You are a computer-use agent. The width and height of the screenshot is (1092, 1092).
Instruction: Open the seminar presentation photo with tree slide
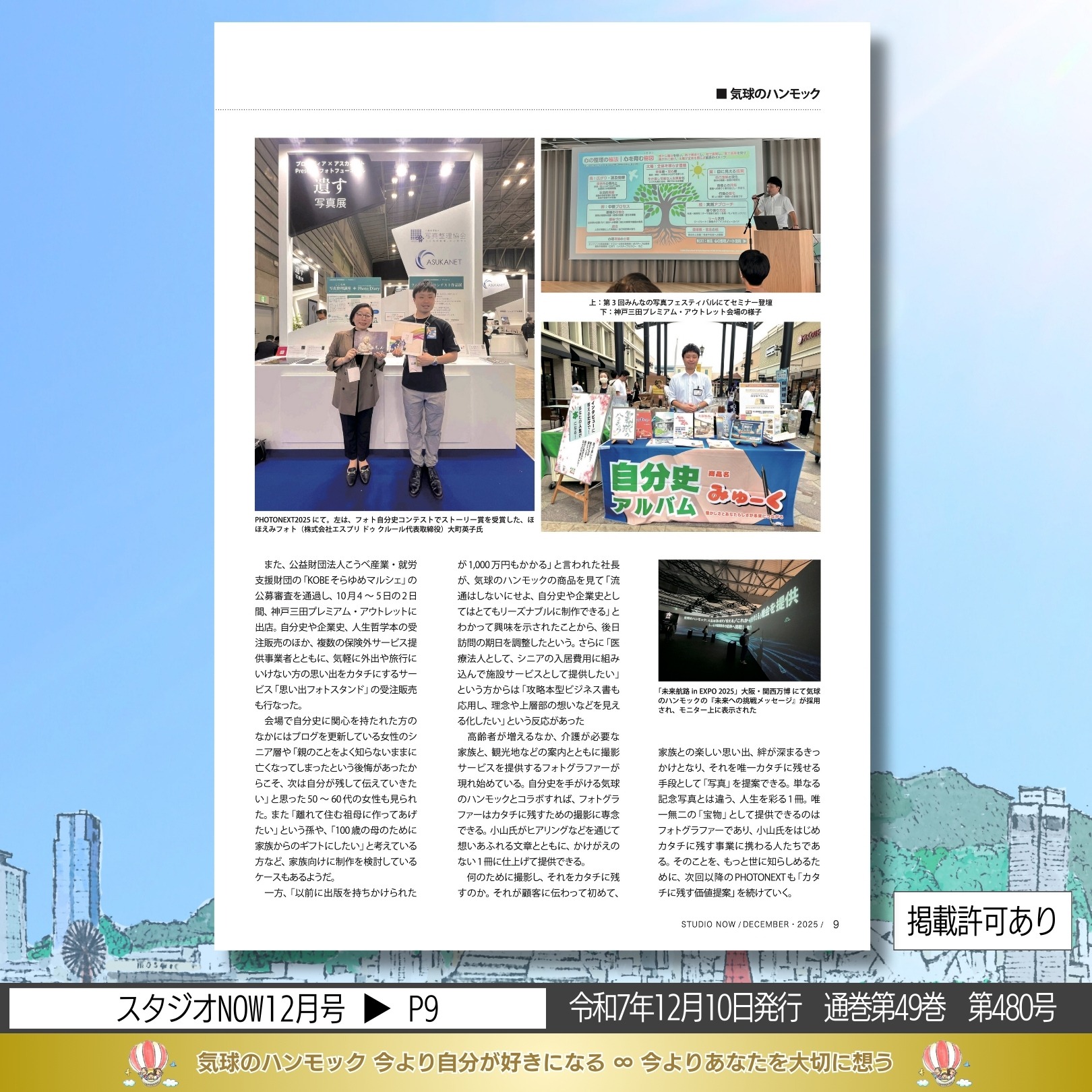coord(681,215)
